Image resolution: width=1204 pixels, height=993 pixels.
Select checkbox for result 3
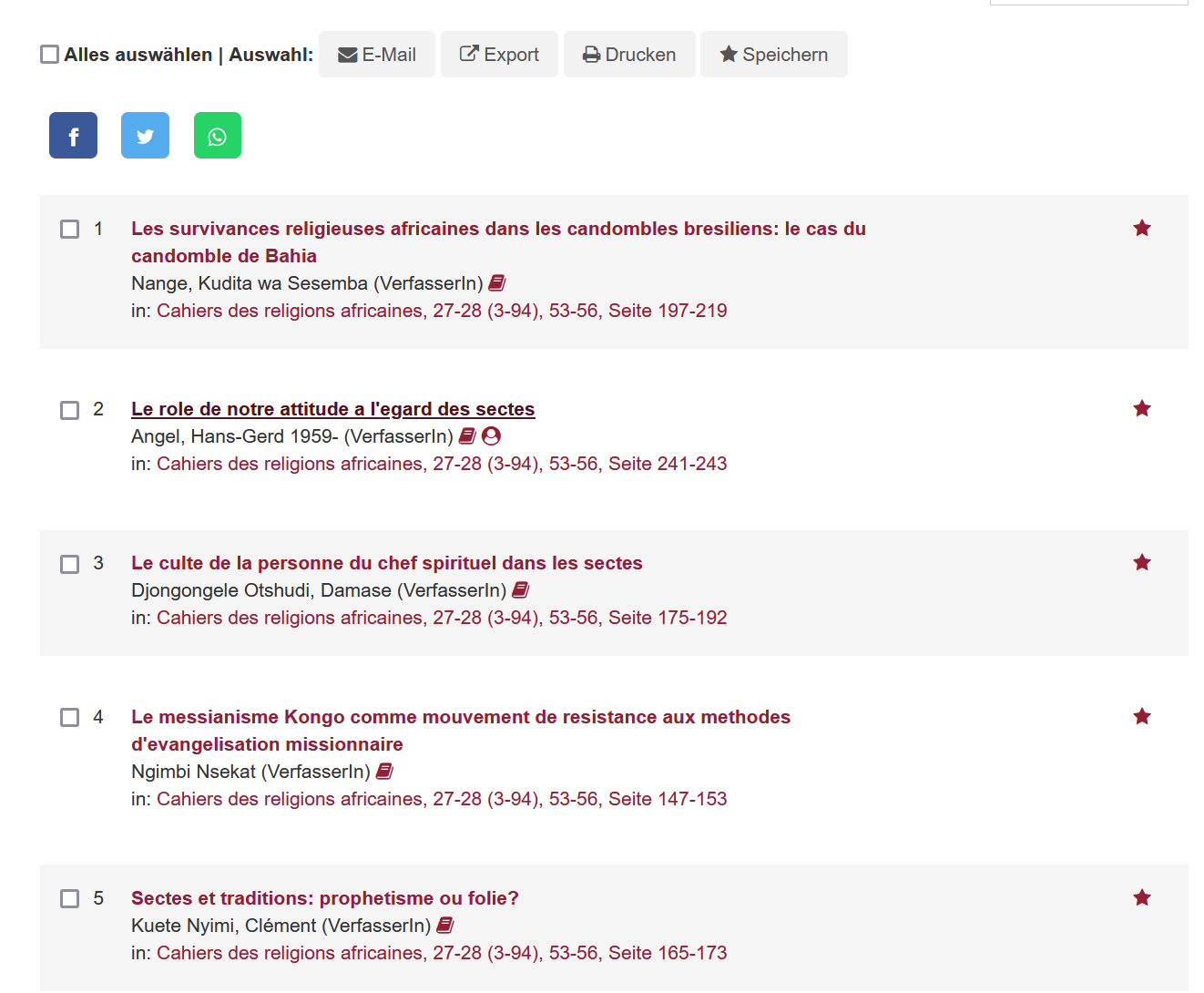pos(70,564)
